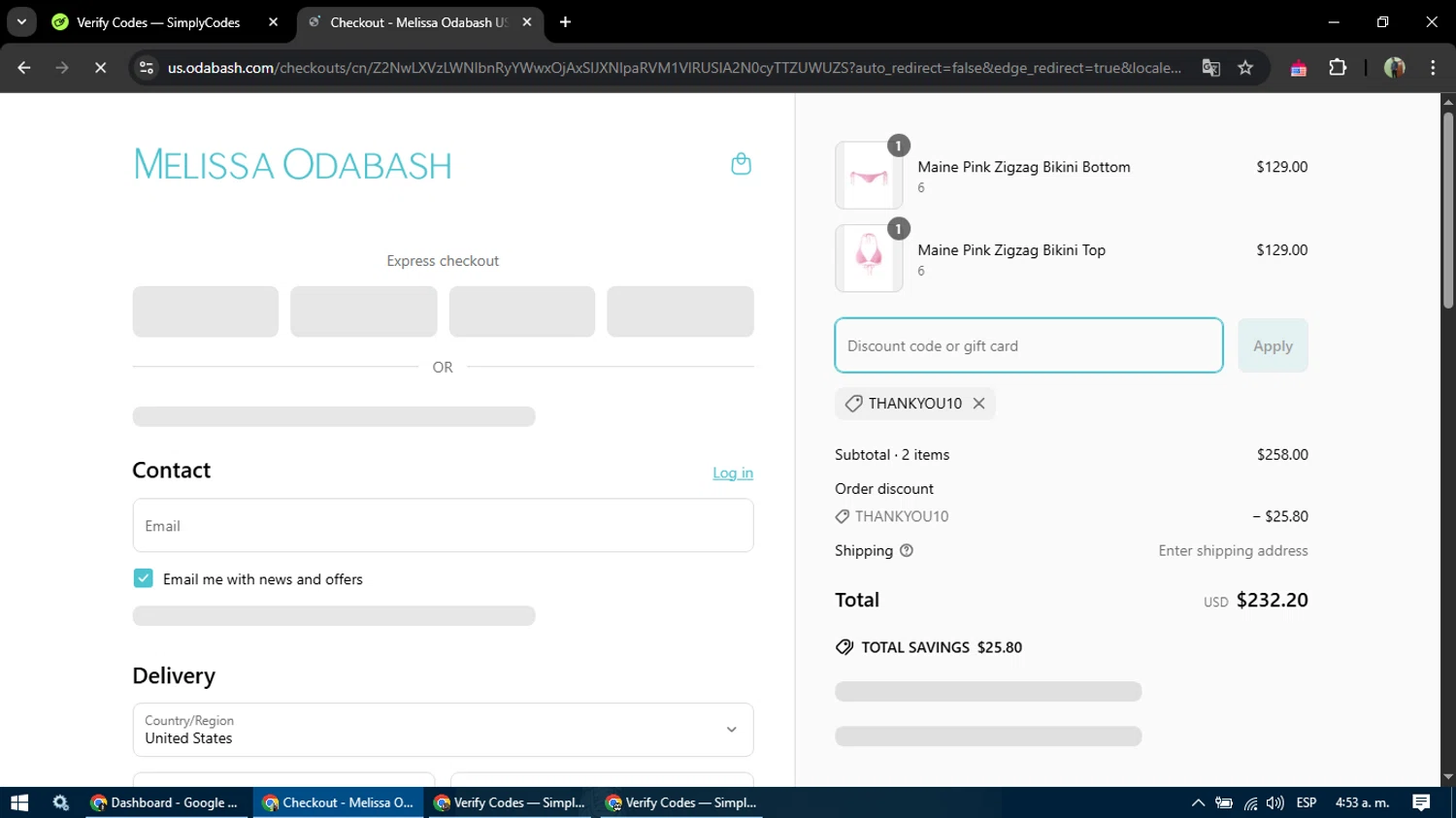Screen dimensions: 1456x818
Task: Open a new browser tab
Action: click(565, 22)
